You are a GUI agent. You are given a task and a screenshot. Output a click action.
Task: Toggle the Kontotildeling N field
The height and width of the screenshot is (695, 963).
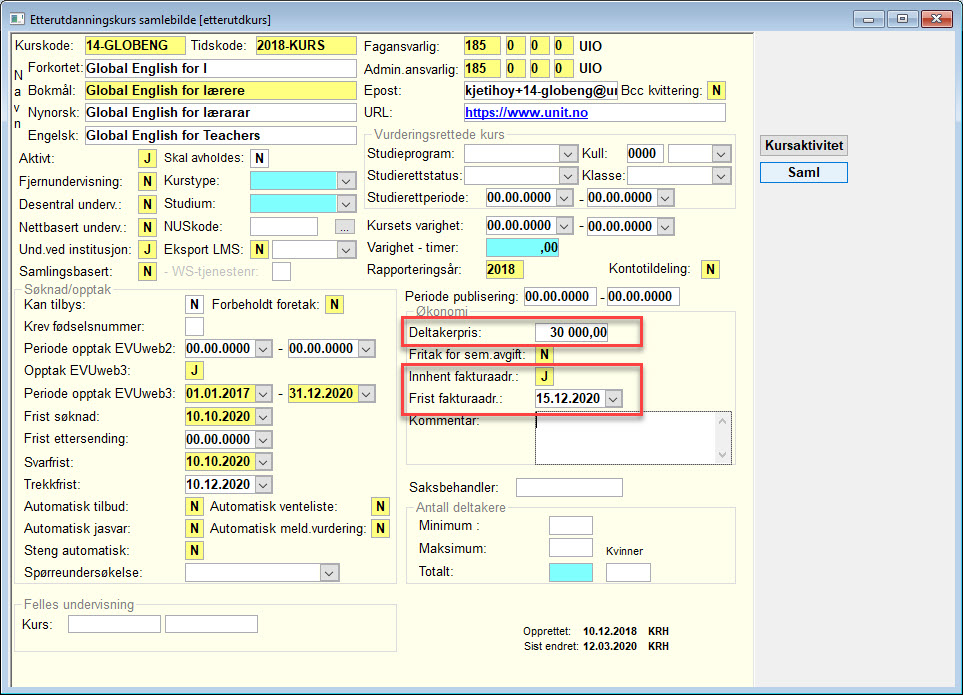click(x=711, y=270)
